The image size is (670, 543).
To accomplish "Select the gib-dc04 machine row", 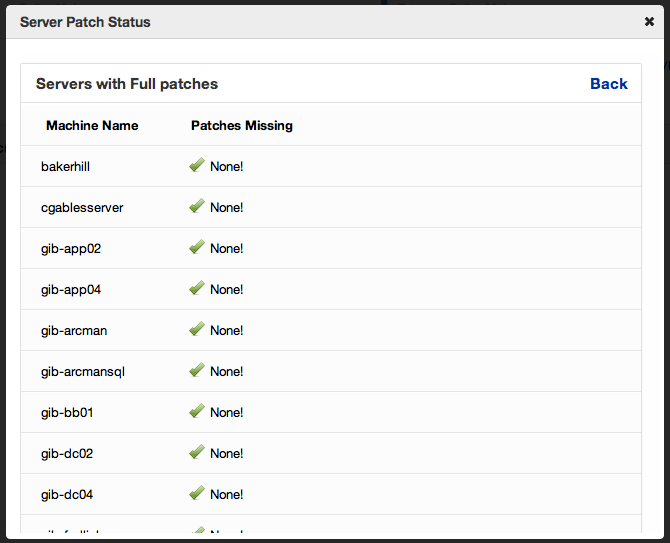I will tap(67, 495).
